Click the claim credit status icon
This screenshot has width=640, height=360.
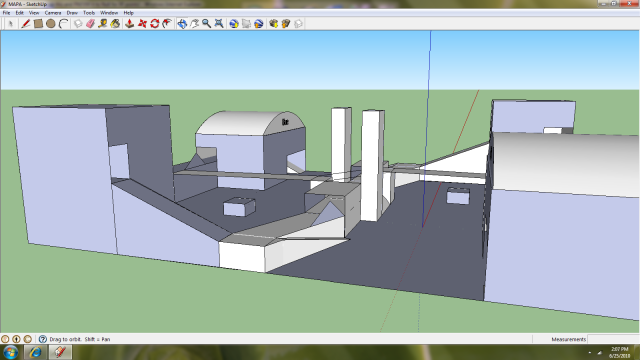[16, 339]
